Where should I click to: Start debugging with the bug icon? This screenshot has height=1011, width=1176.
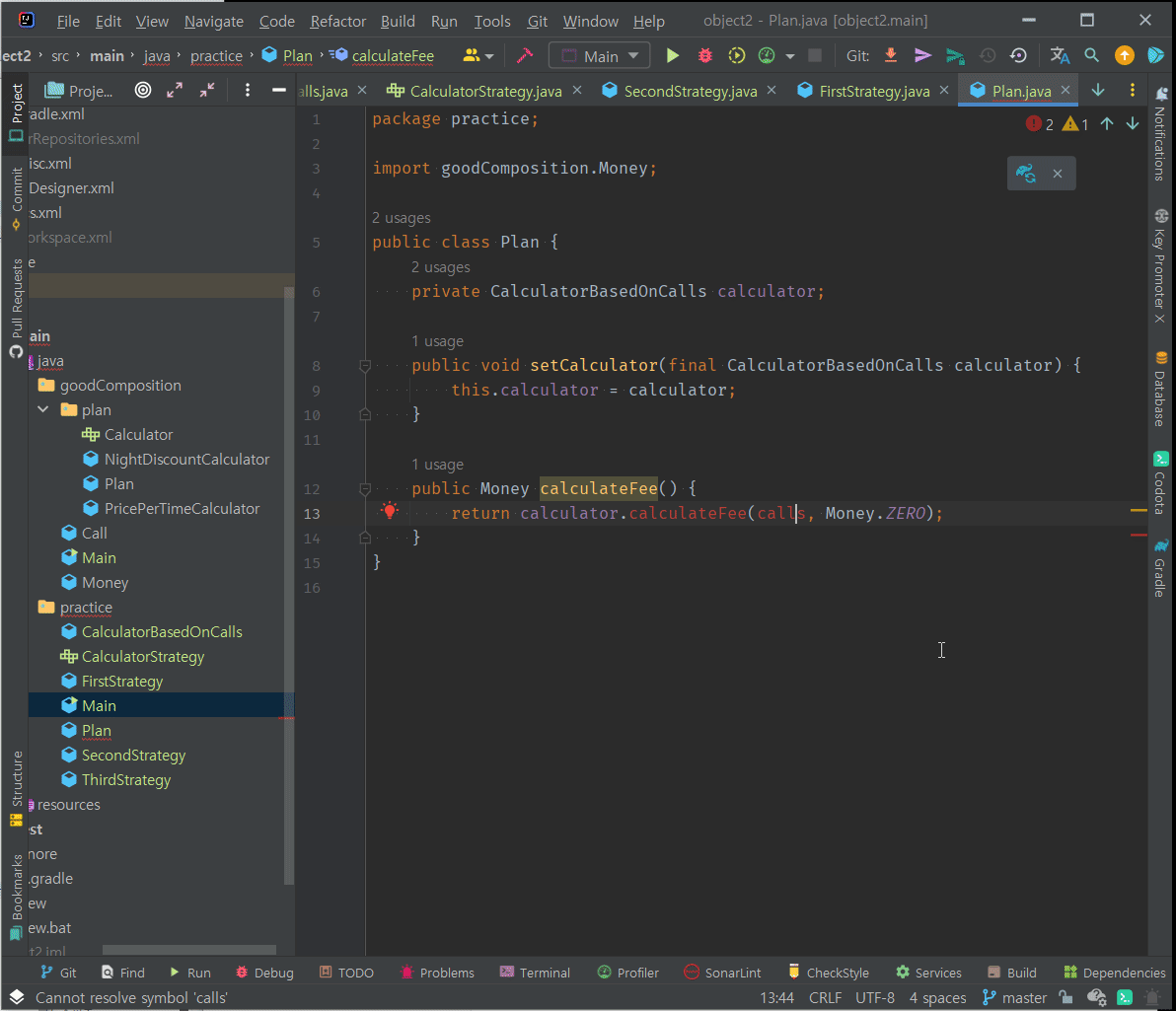click(704, 56)
